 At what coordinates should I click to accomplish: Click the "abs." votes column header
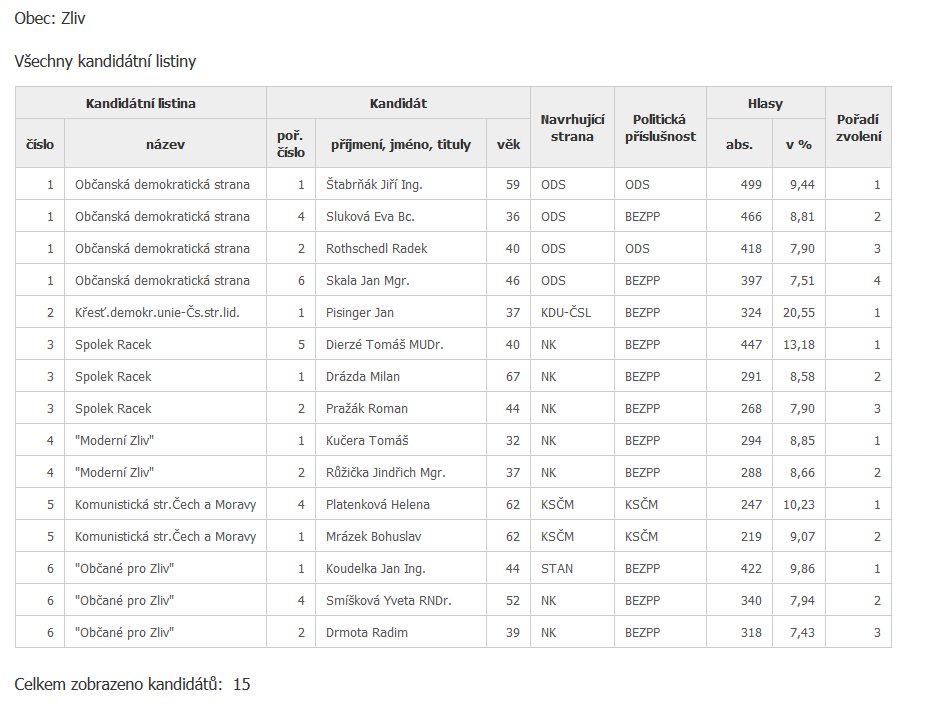(x=739, y=144)
